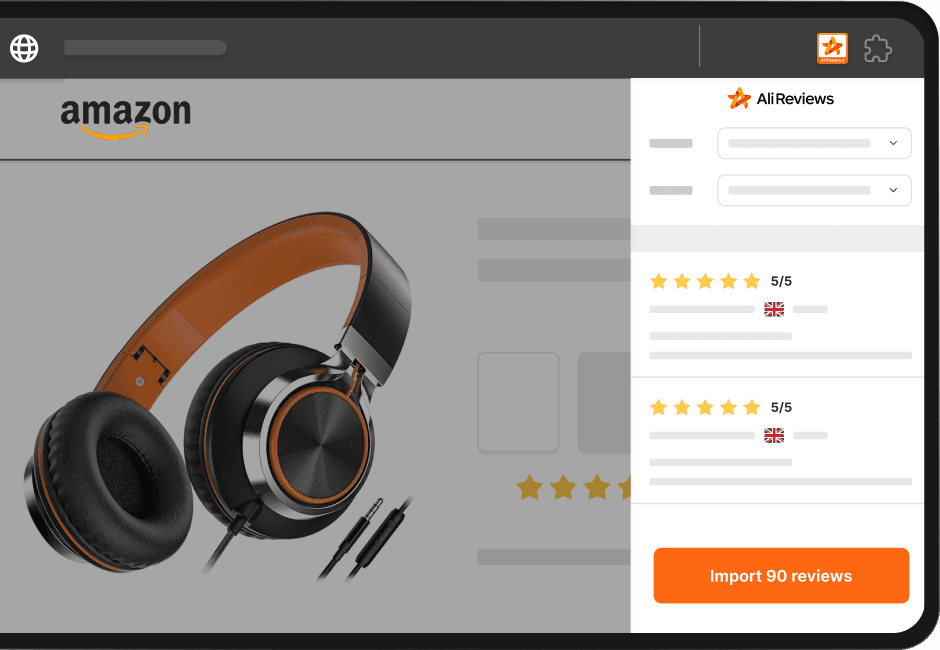Click the UK flag on second review
The height and width of the screenshot is (650, 940).
point(774,435)
